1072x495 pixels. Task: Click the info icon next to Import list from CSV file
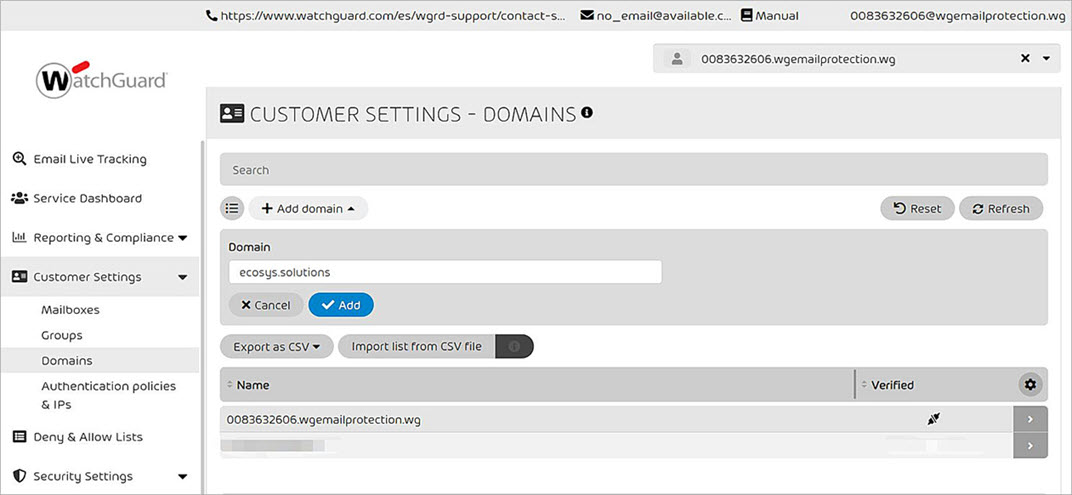pyautogui.click(x=515, y=347)
